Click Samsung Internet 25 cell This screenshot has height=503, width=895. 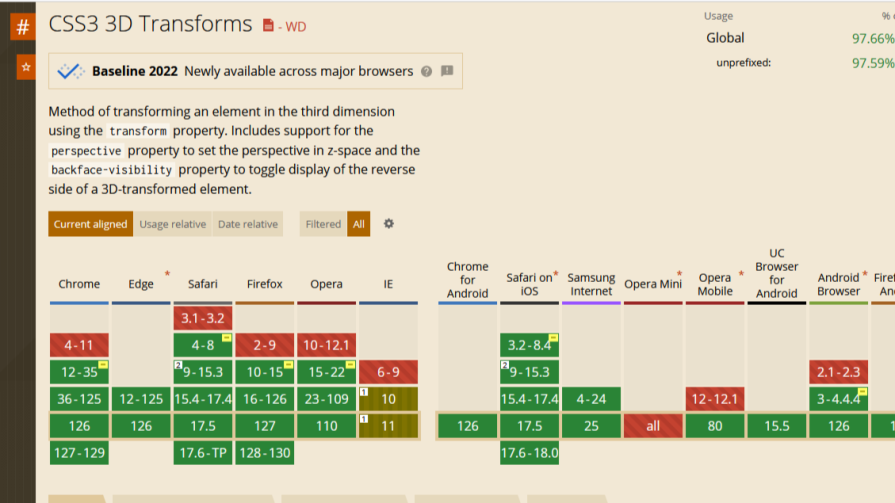[591, 426]
